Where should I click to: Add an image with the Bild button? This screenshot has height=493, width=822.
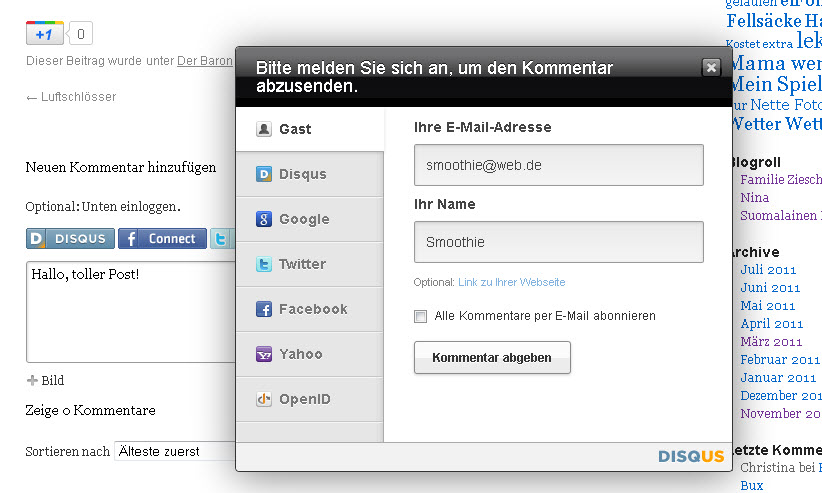click(46, 380)
